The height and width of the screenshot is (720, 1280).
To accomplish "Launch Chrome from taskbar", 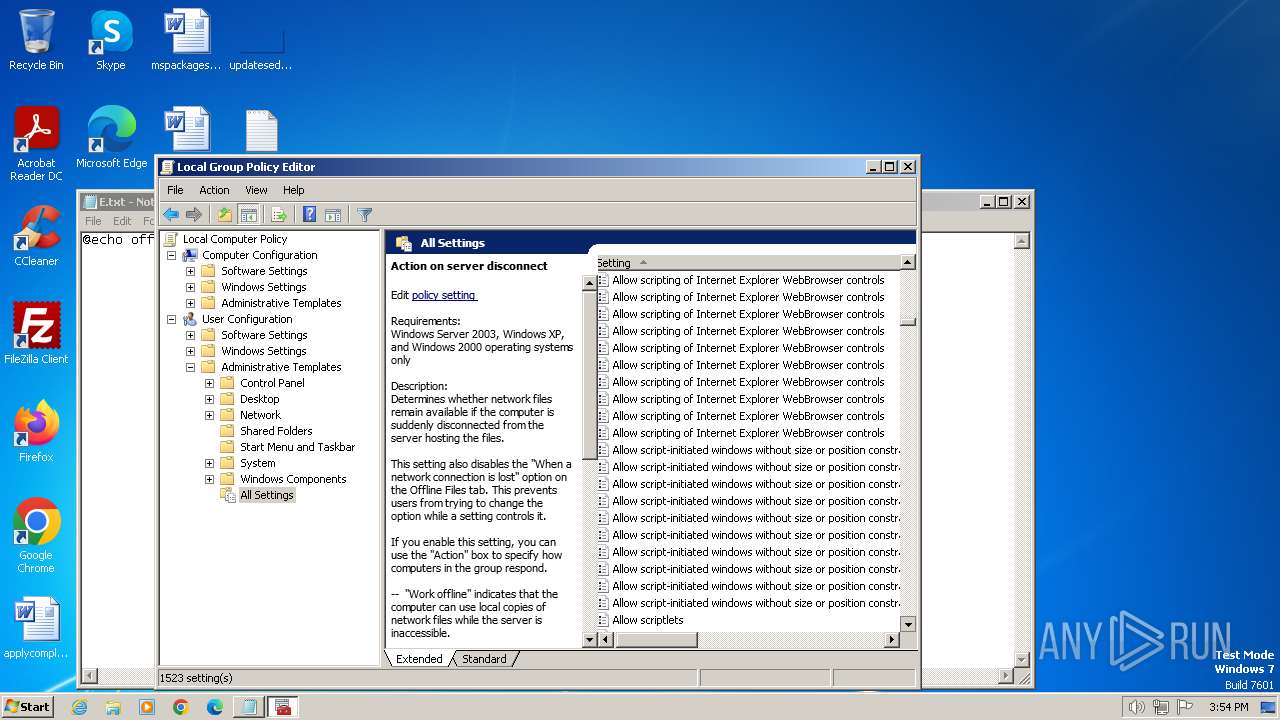I will point(181,707).
